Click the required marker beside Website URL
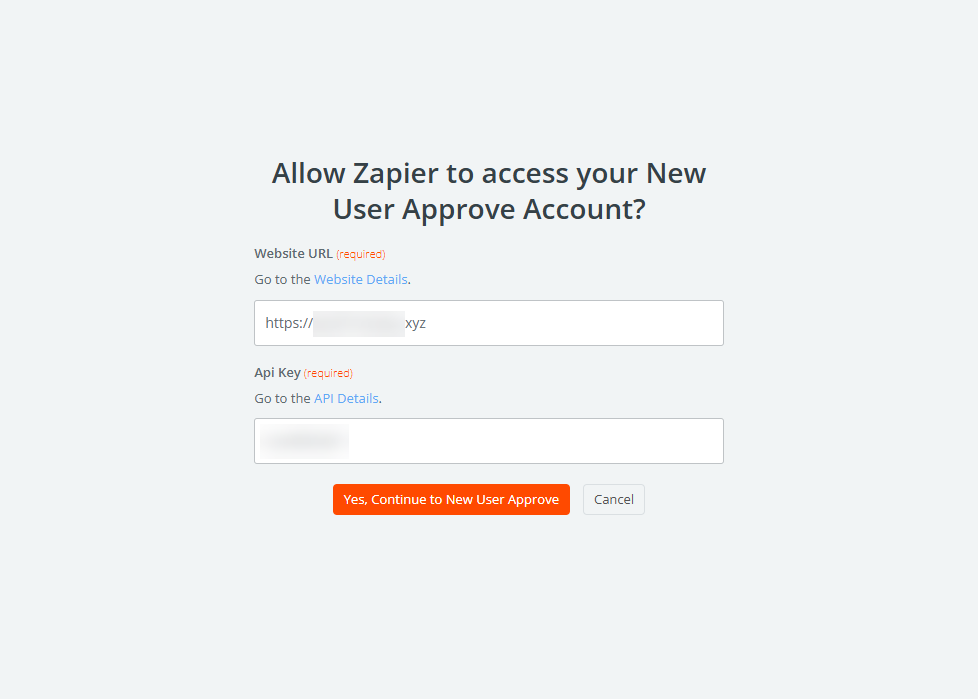 [360, 254]
